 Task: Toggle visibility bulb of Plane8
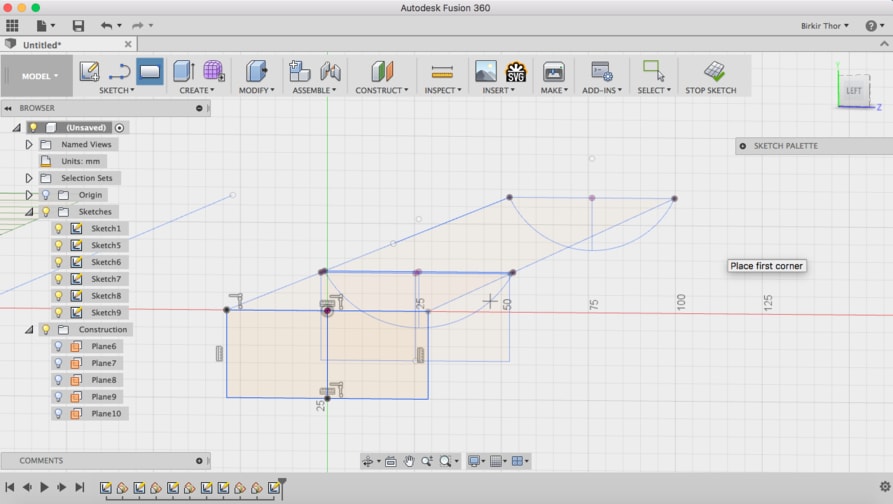tap(58, 380)
